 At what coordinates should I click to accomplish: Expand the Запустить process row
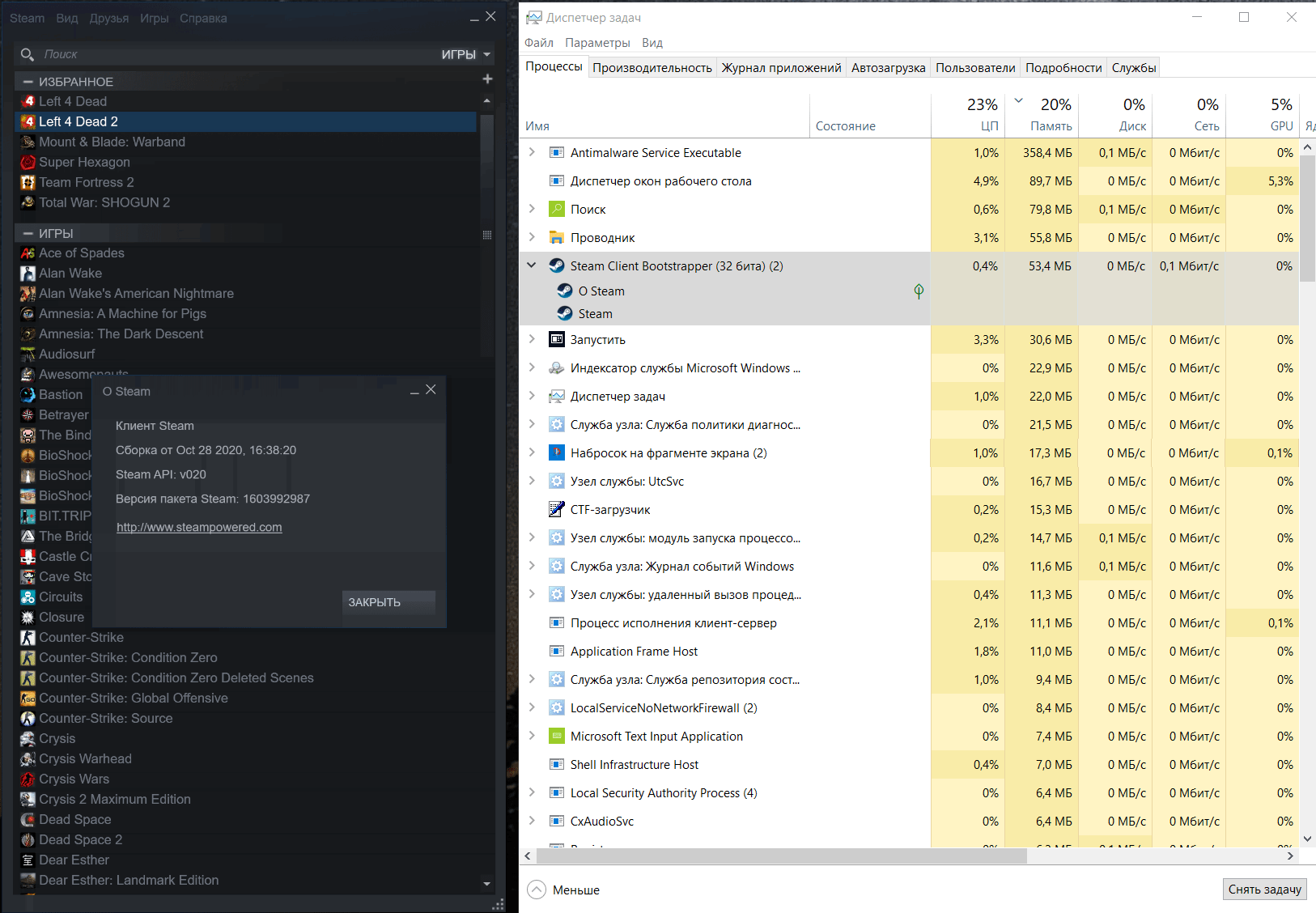[532, 339]
